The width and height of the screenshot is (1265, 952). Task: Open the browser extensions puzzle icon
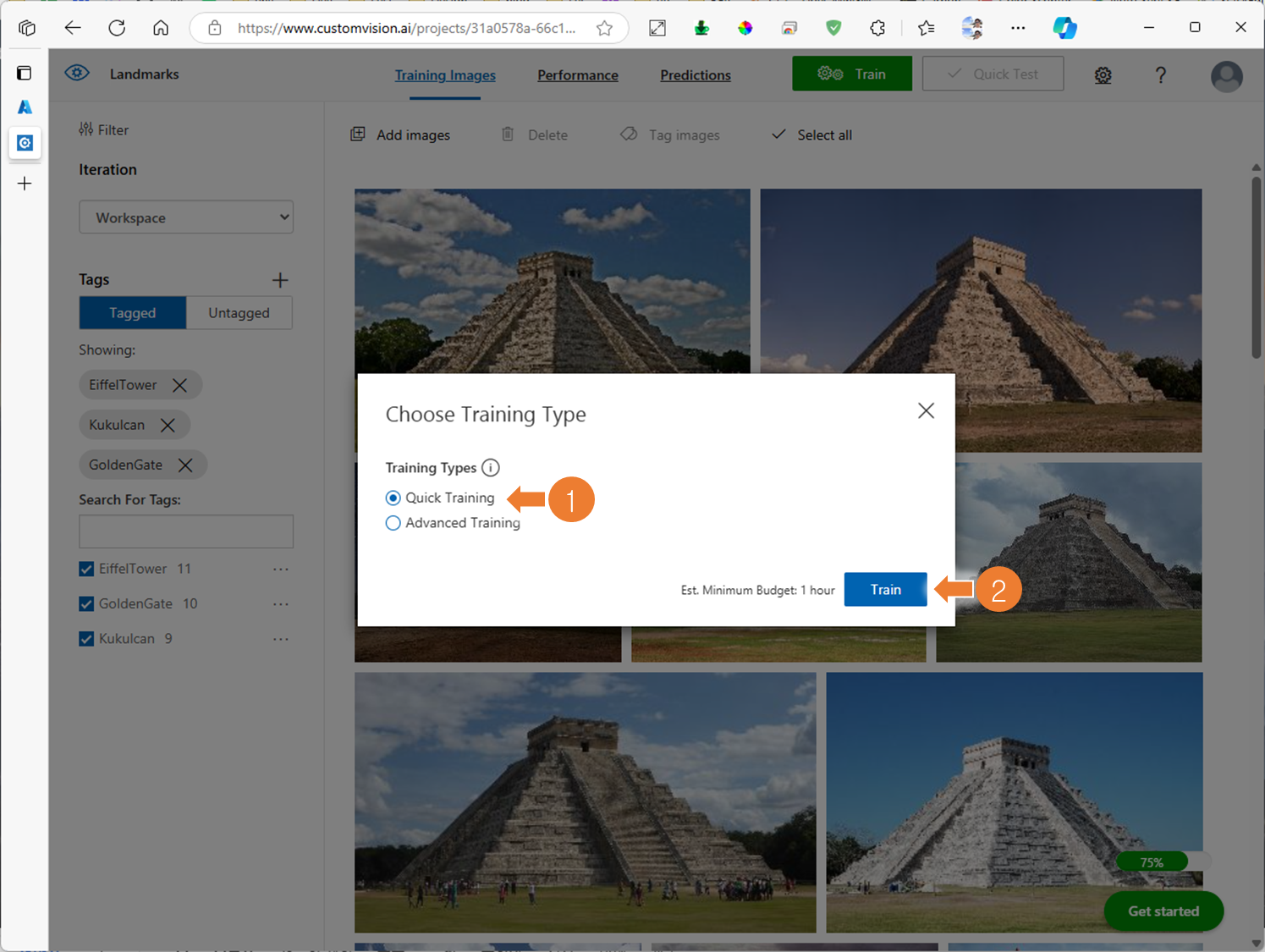(x=877, y=28)
